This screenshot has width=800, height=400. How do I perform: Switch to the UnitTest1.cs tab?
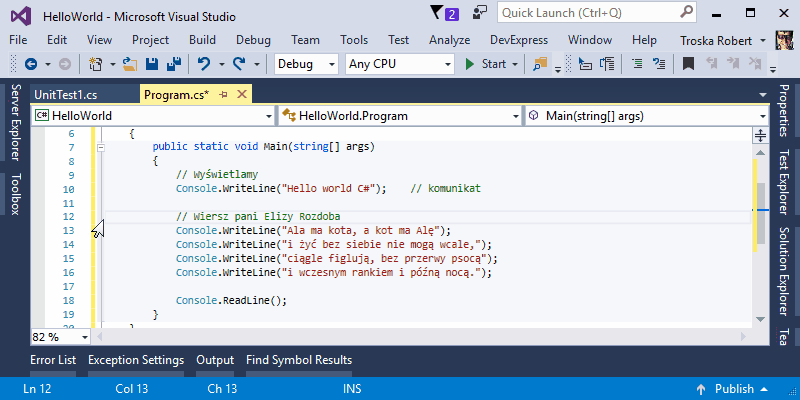coord(65,95)
